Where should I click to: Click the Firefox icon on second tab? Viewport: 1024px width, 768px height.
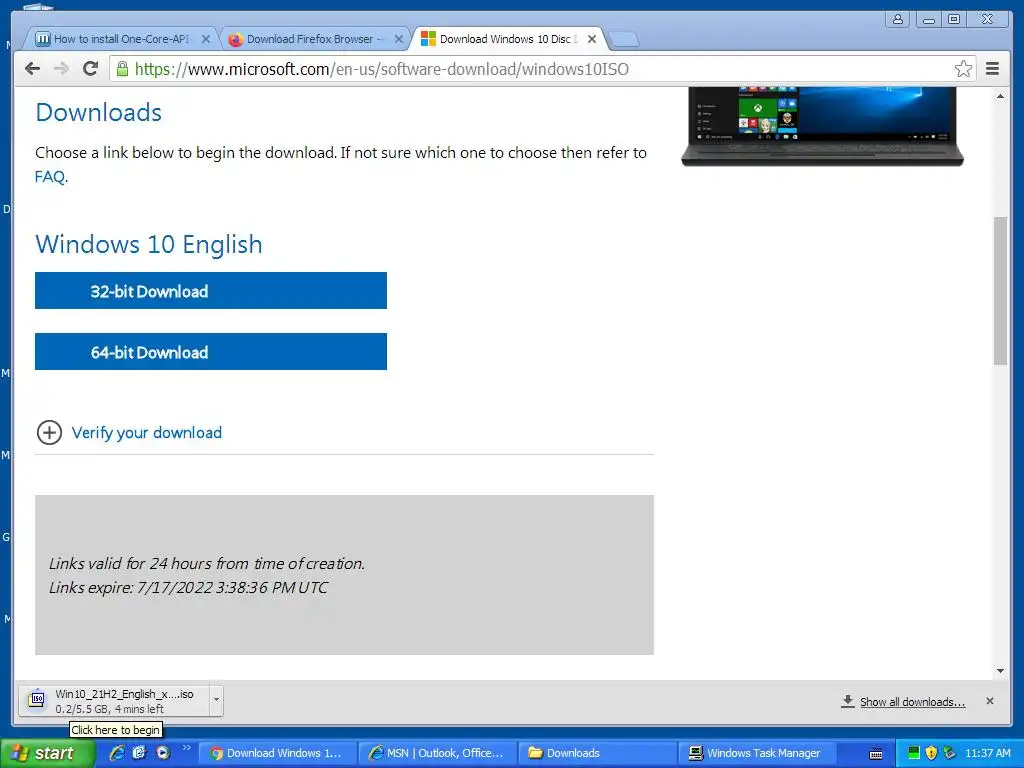point(235,39)
